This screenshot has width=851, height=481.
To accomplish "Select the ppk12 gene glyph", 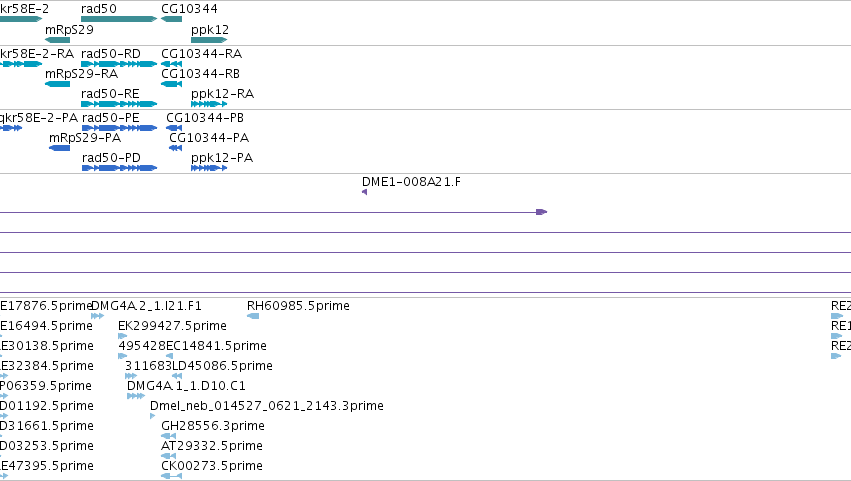I will pyautogui.click(x=209, y=40).
